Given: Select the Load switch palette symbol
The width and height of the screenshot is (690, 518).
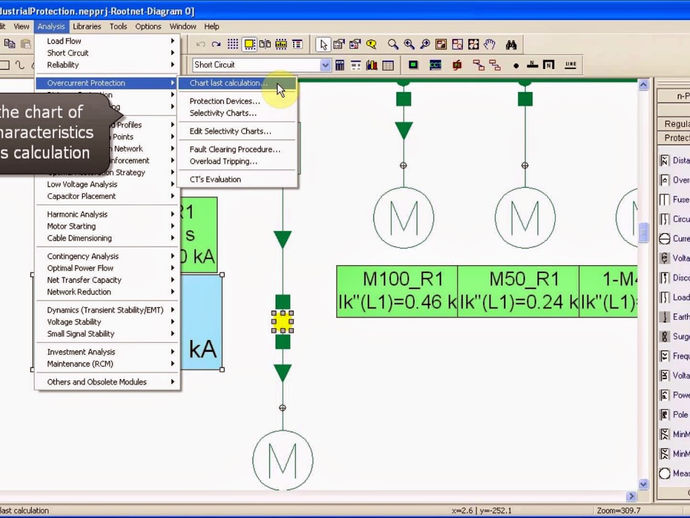Looking at the screenshot, I should [x=664, y=298].
